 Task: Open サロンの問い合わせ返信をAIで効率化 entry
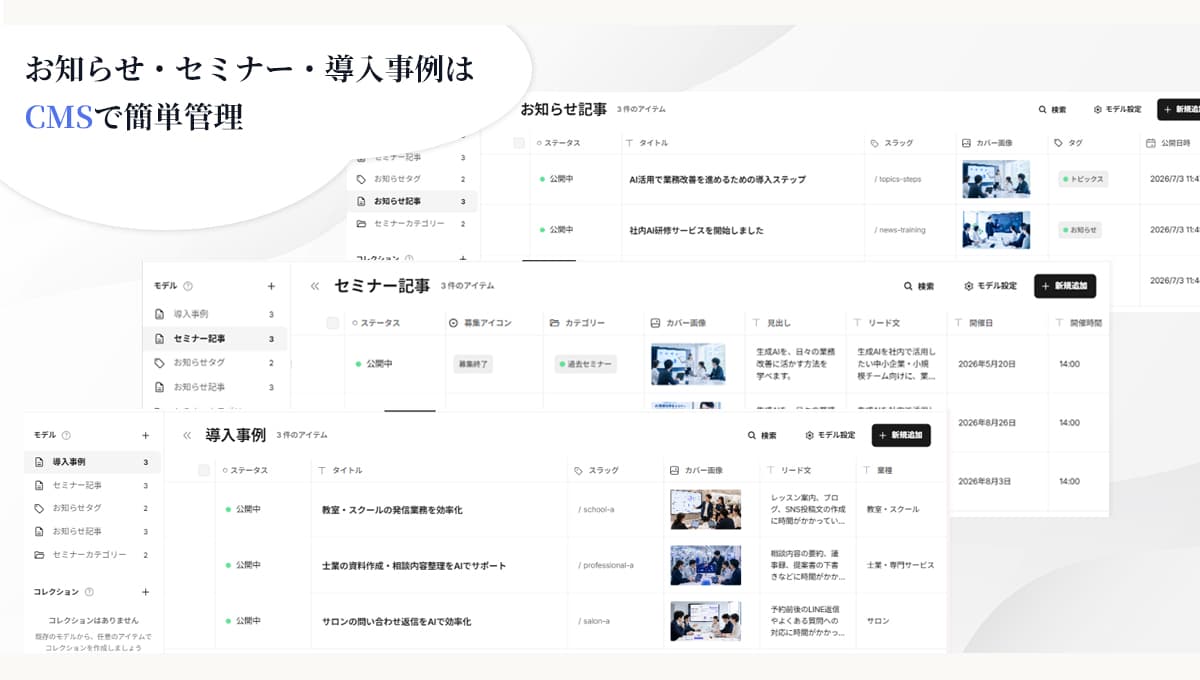pyautogui.click(x=396, y=622)
